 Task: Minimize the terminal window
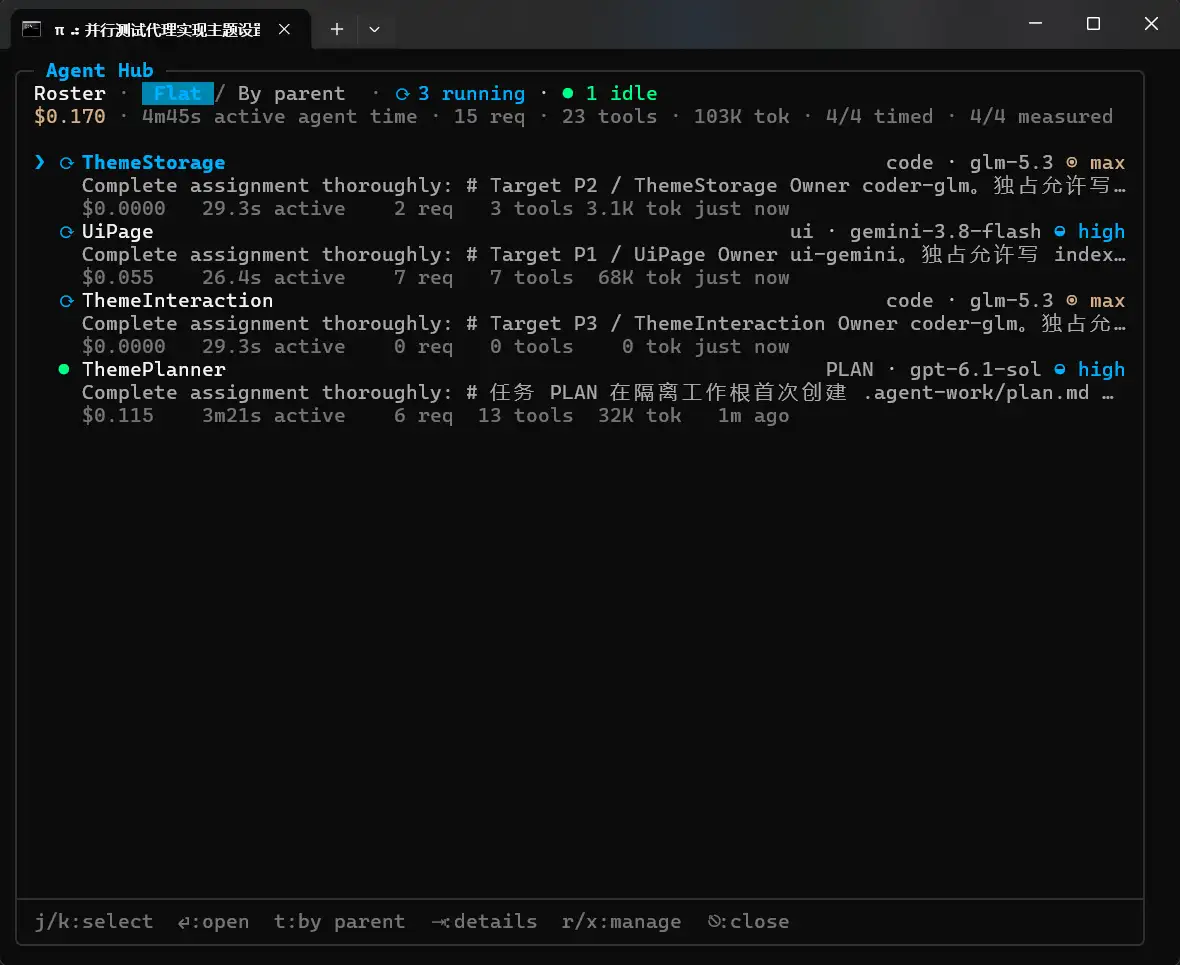click(1036, 24)
